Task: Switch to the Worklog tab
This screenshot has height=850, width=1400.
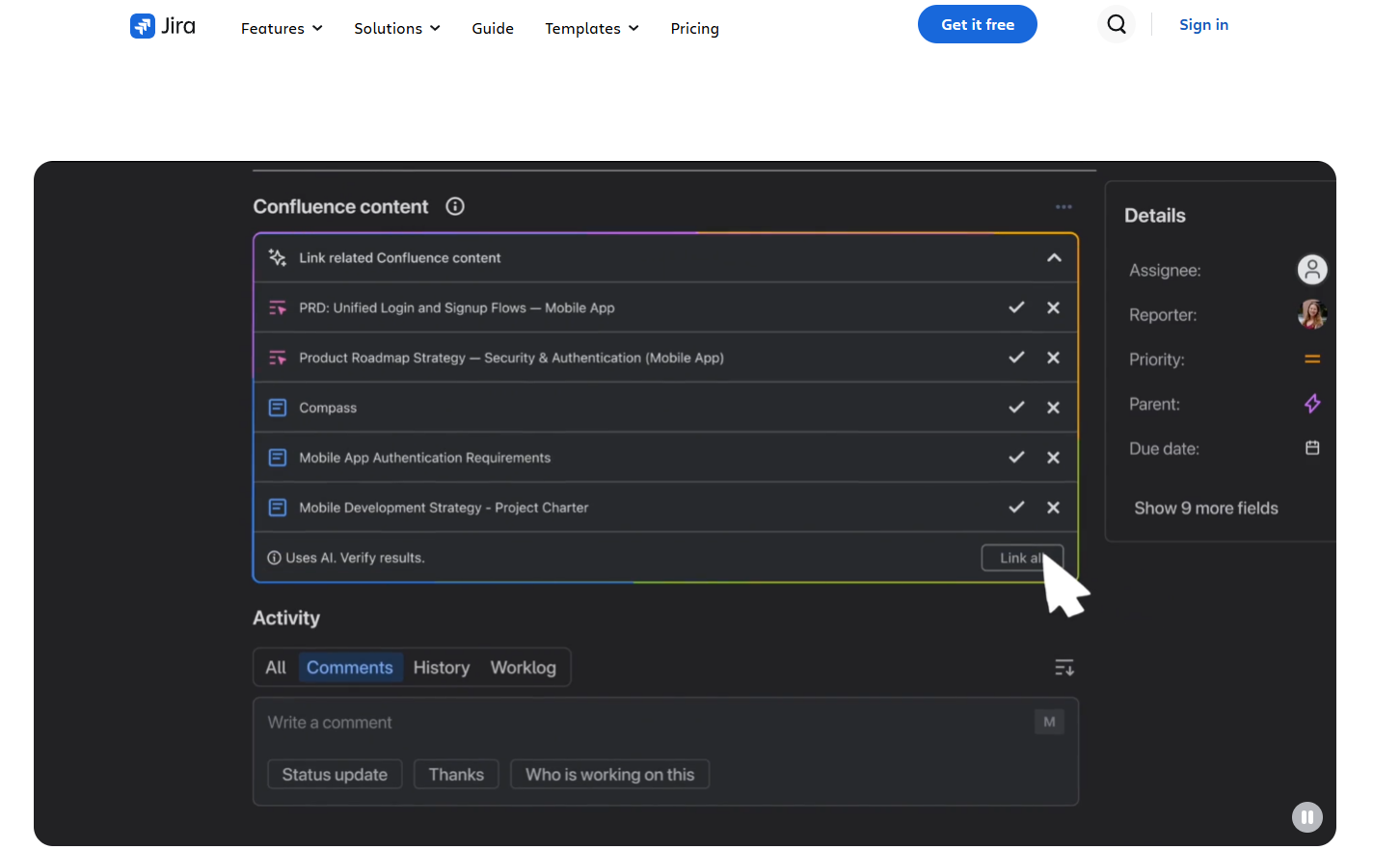Action: tap(524, 667)
